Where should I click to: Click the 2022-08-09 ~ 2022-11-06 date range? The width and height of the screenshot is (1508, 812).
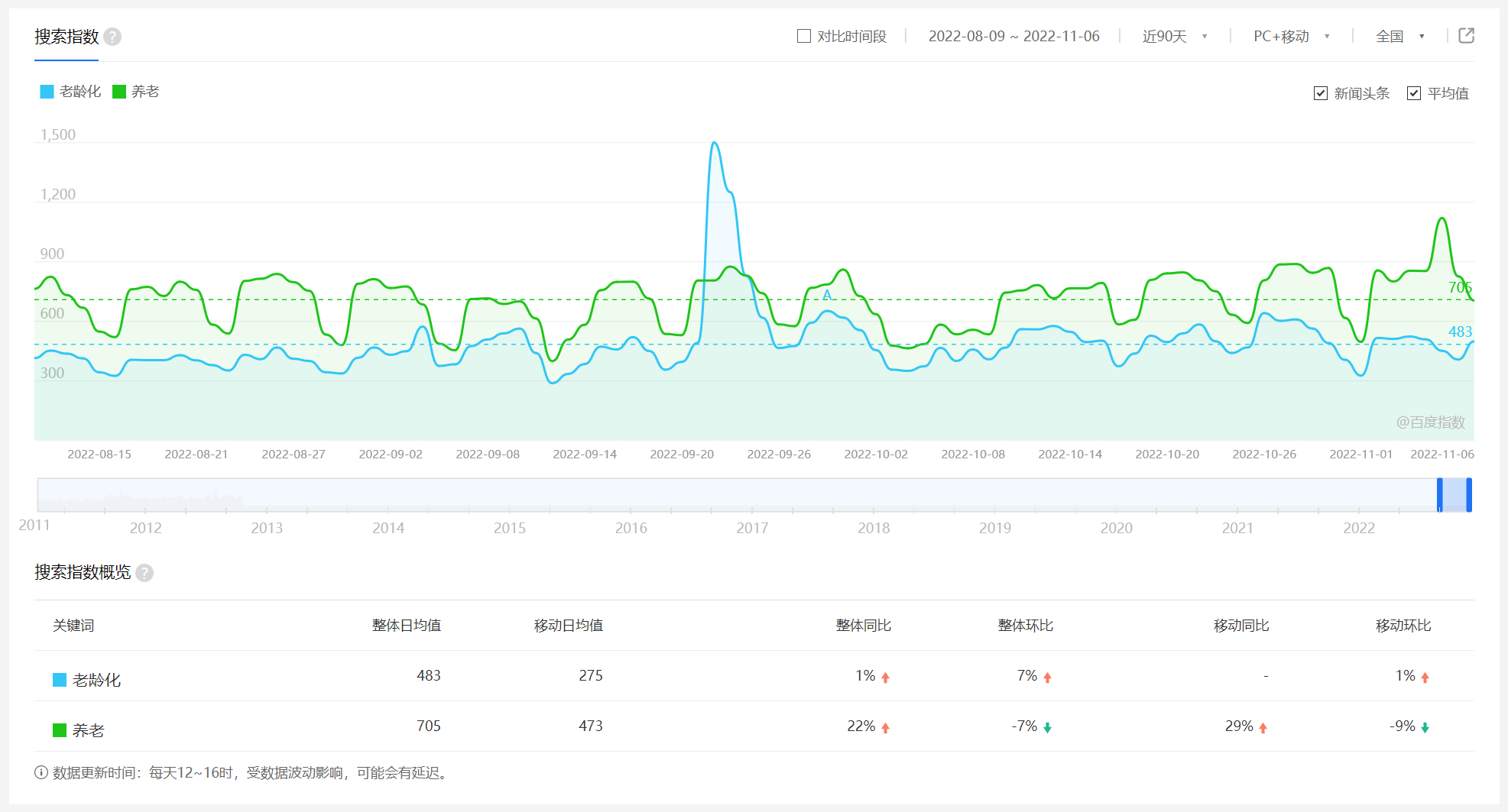click(1013, 36)
